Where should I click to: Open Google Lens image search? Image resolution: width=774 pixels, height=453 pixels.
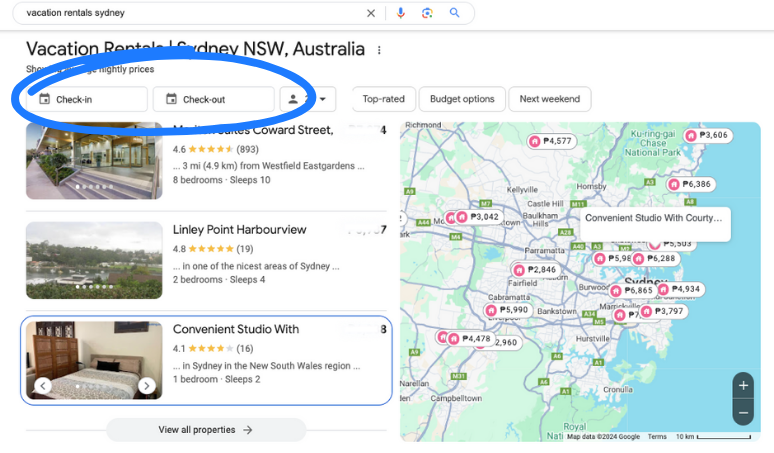pos(427,13)
